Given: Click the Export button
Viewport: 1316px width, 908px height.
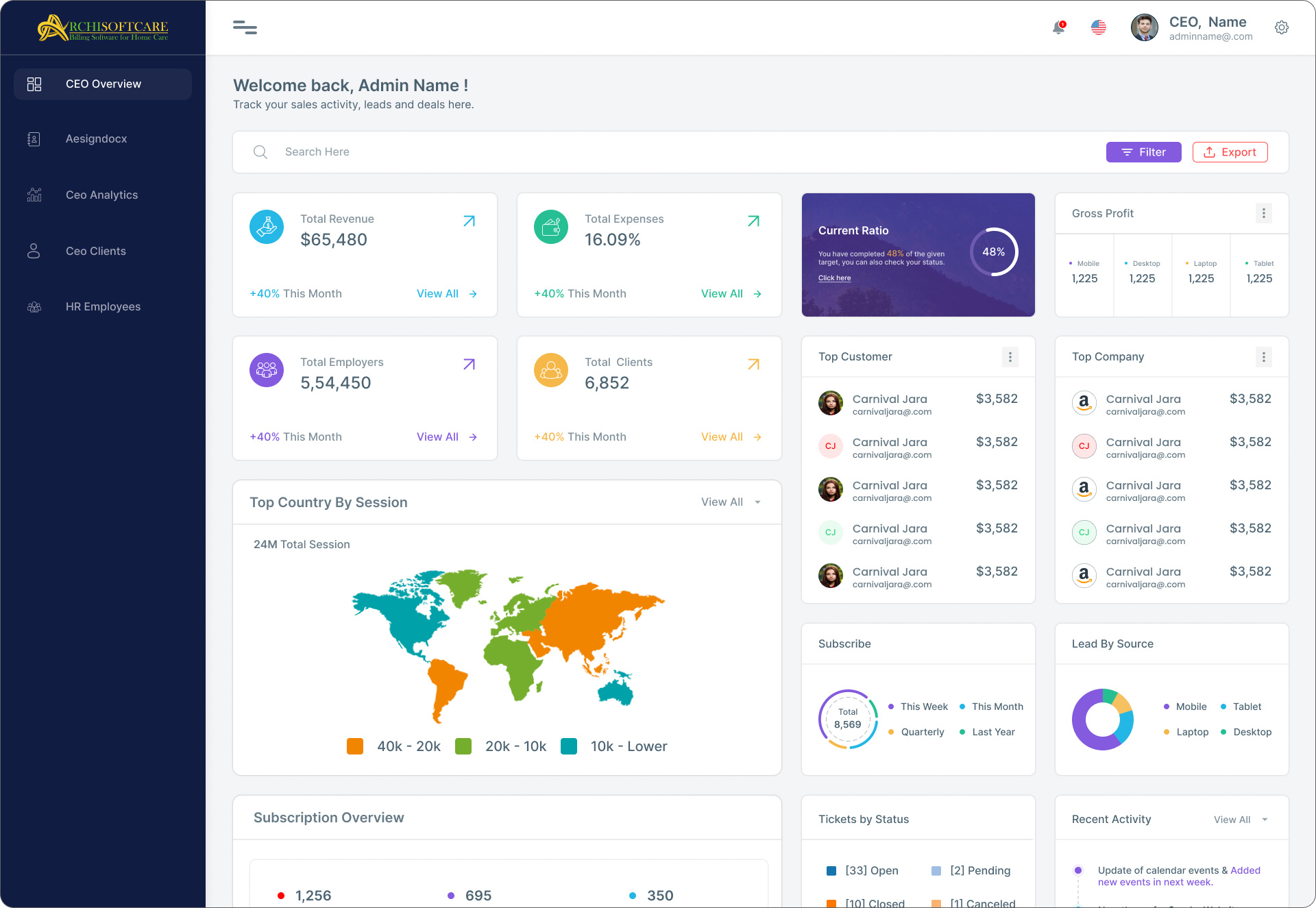Looking at the screenshot, I should [x=1230, y=151].
